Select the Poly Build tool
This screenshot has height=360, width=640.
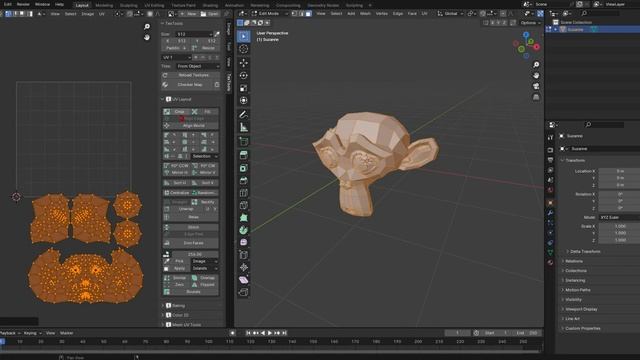click(244, 218)
